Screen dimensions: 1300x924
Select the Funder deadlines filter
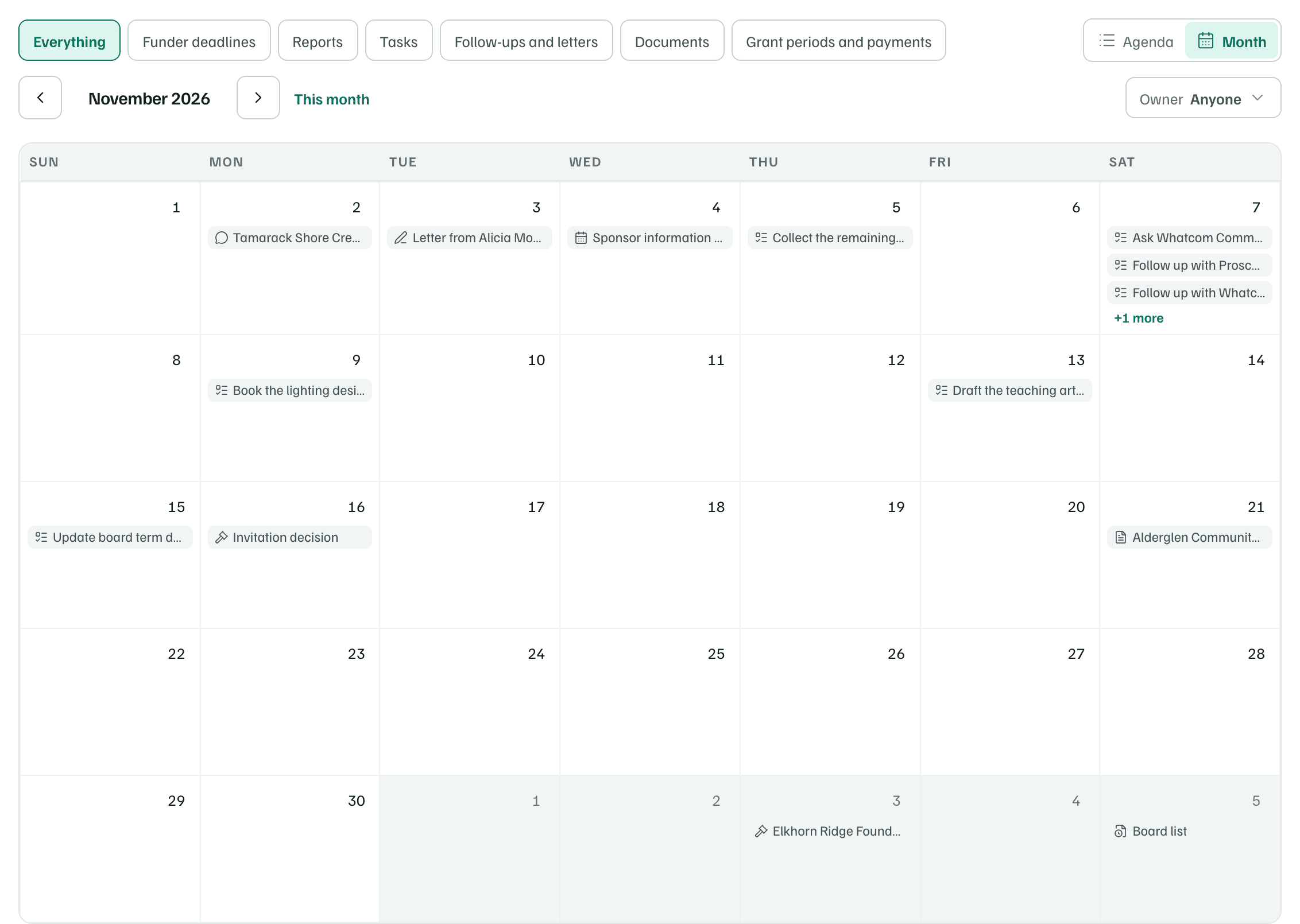[x=199, y=41]
